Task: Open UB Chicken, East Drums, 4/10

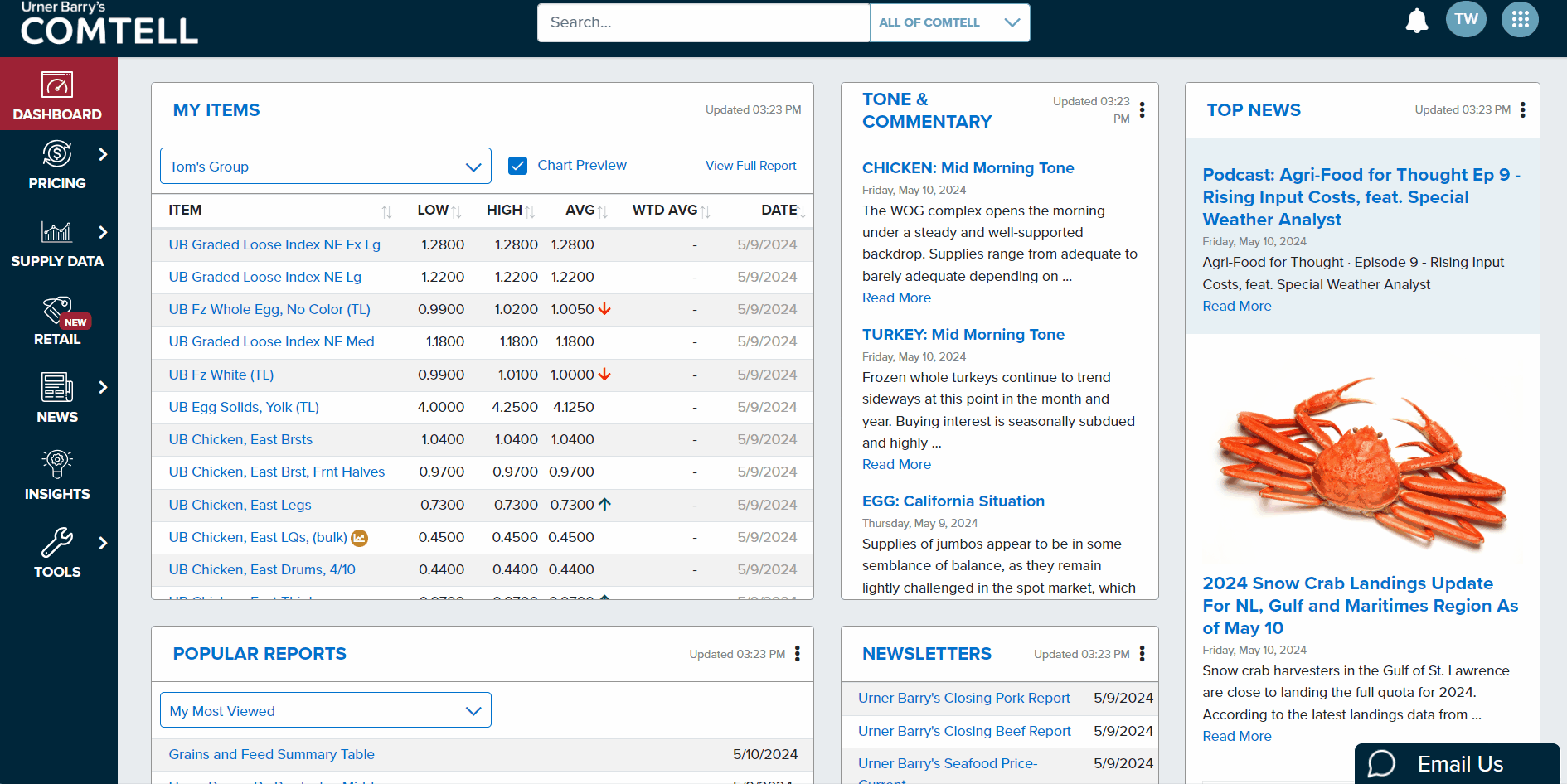Action: [262, 569]
